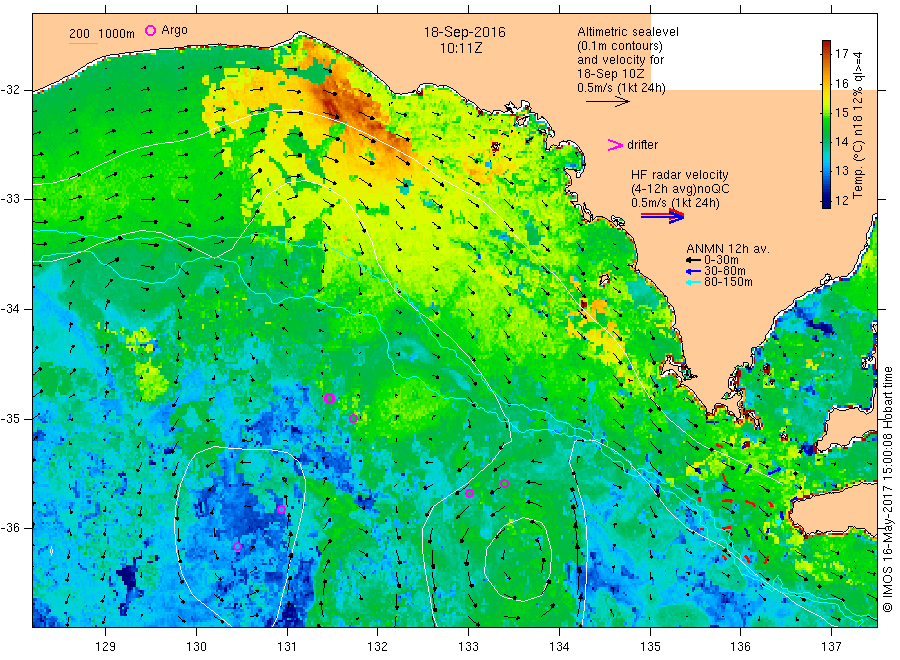Click the '-36' latitude axis label
The width and height of the screenshot is (900, 660).
coord(10,527)
